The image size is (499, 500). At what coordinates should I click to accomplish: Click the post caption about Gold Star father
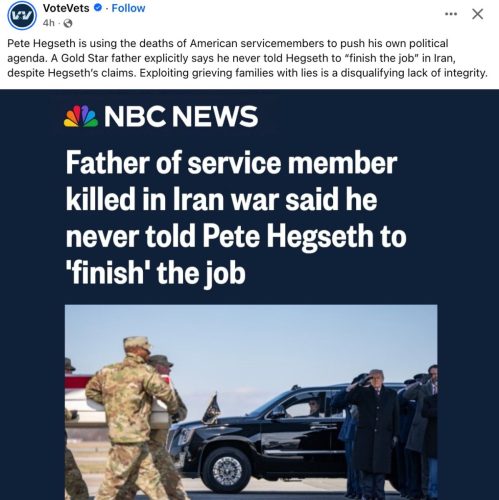click(x=247, y=58)
